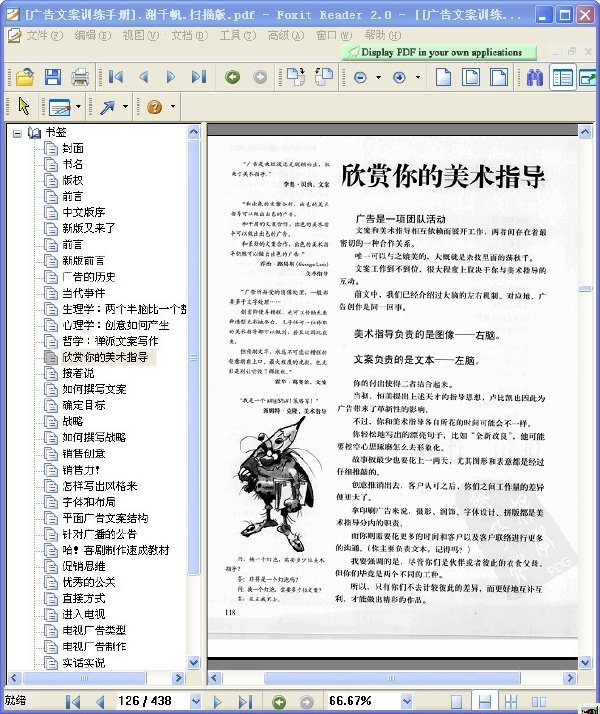Select bookmark 促销思维
This screenshot has width=600, height=714.
click(x=84, y=566)
